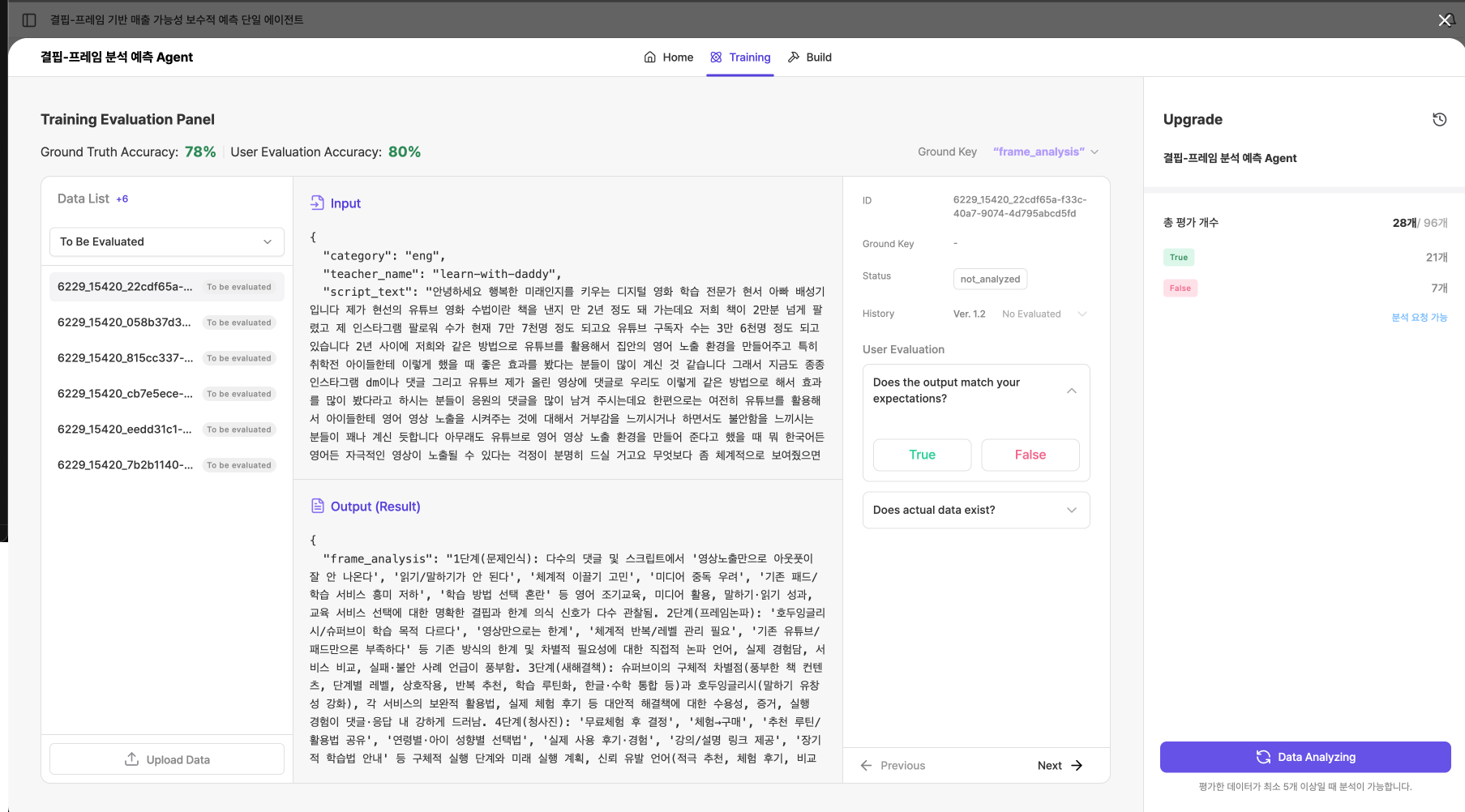The height and width of the screenshot is (812, 1465).
Task: Select data row 6229_15420_815cc337
Action: click(167, 358)
